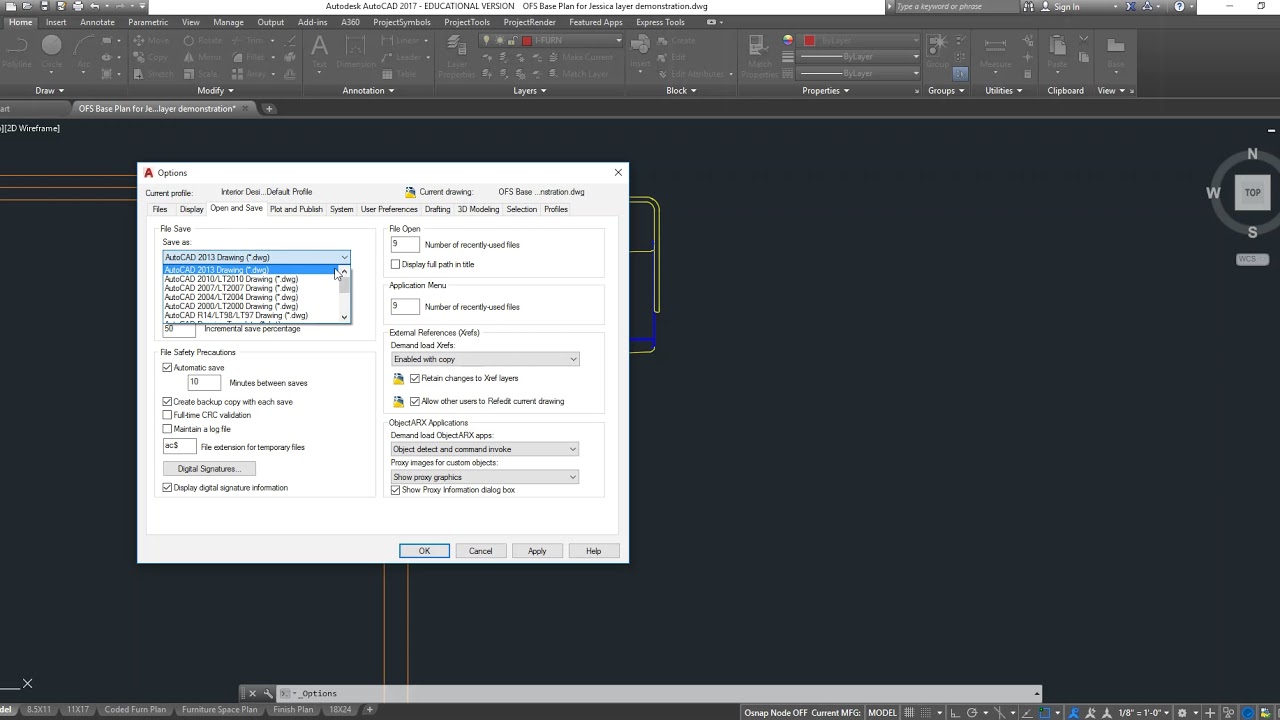
Task: Select the Arc drawing tool
Action: (x=84, y=52)
